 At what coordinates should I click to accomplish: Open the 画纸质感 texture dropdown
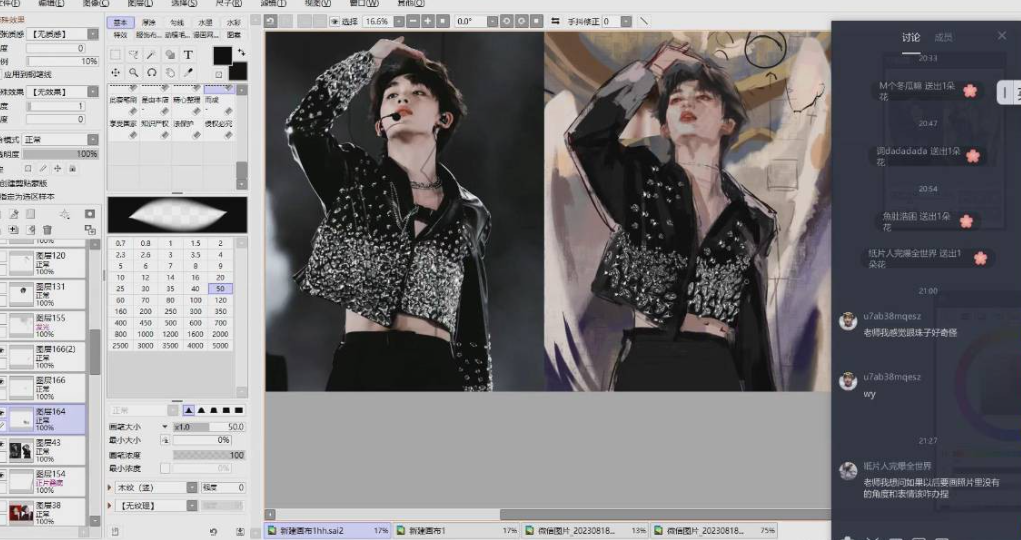point(92,34)
